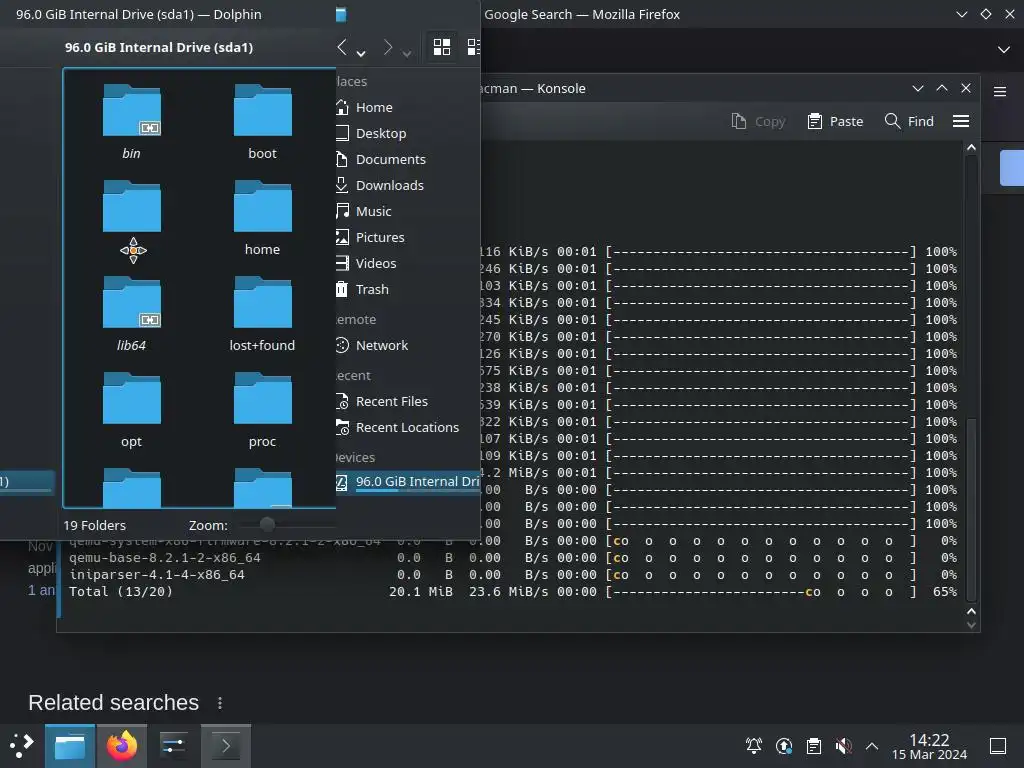Screen dimensions: 1024x768
Task: Click the Firefox maximize diamond icon
Action: click(986, 14)
